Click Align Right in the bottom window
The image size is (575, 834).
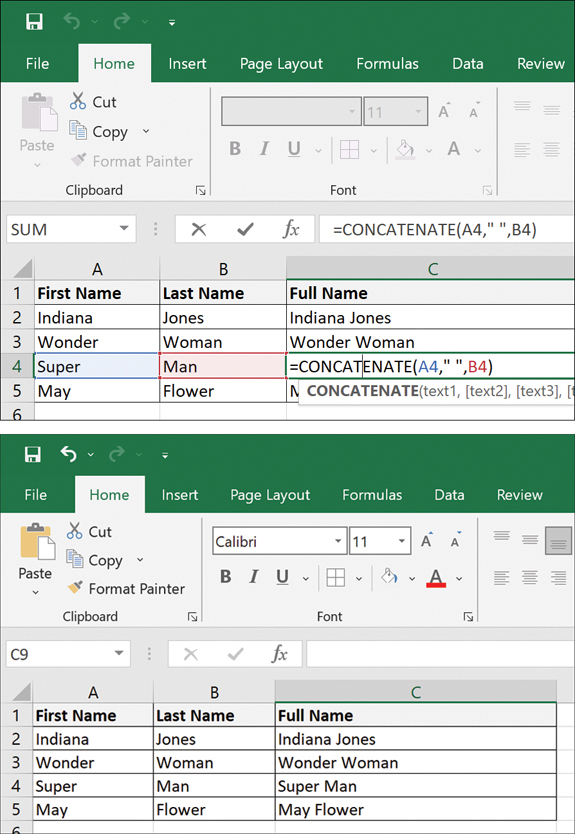point(558,577)
